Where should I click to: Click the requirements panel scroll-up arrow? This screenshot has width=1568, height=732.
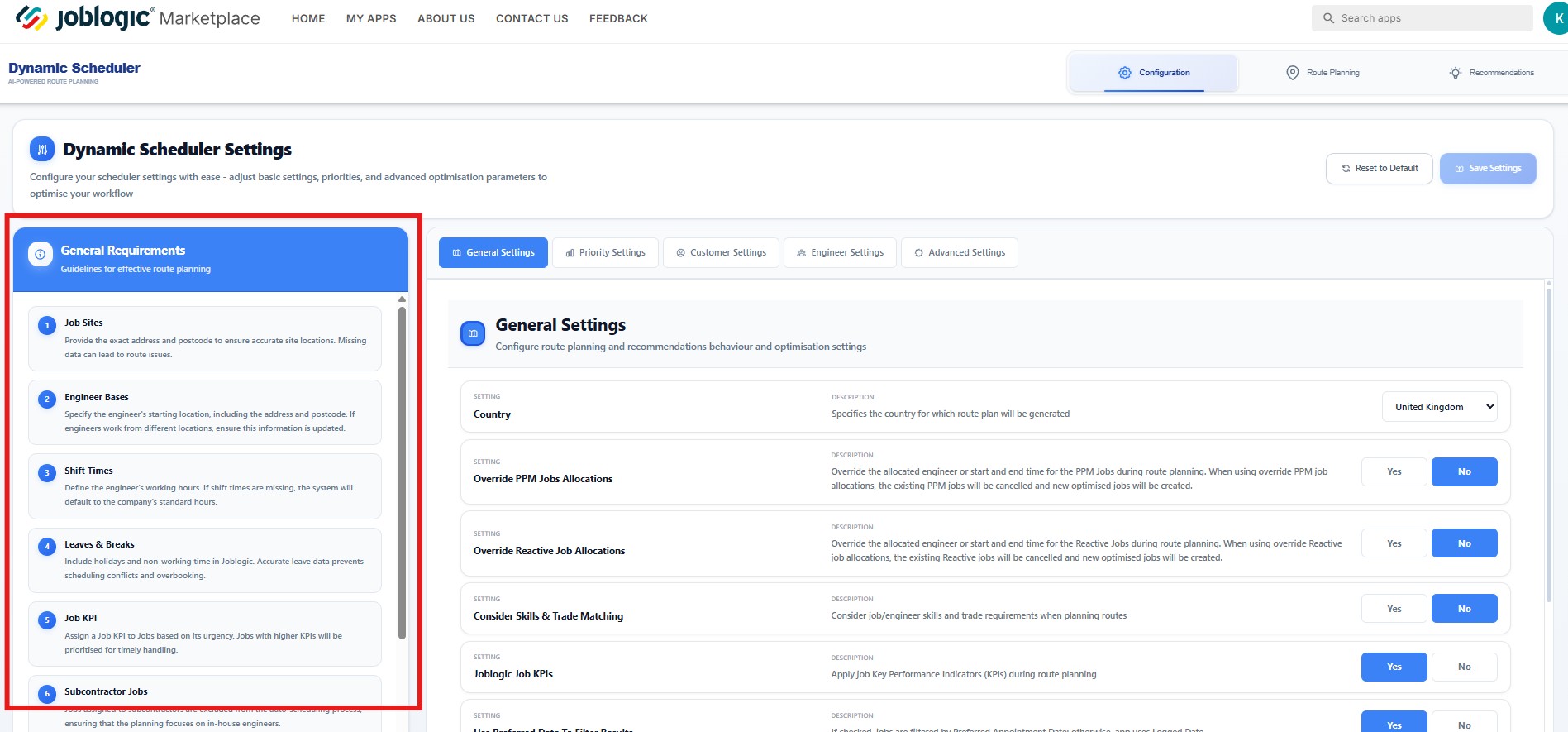[x=403, y=299]
